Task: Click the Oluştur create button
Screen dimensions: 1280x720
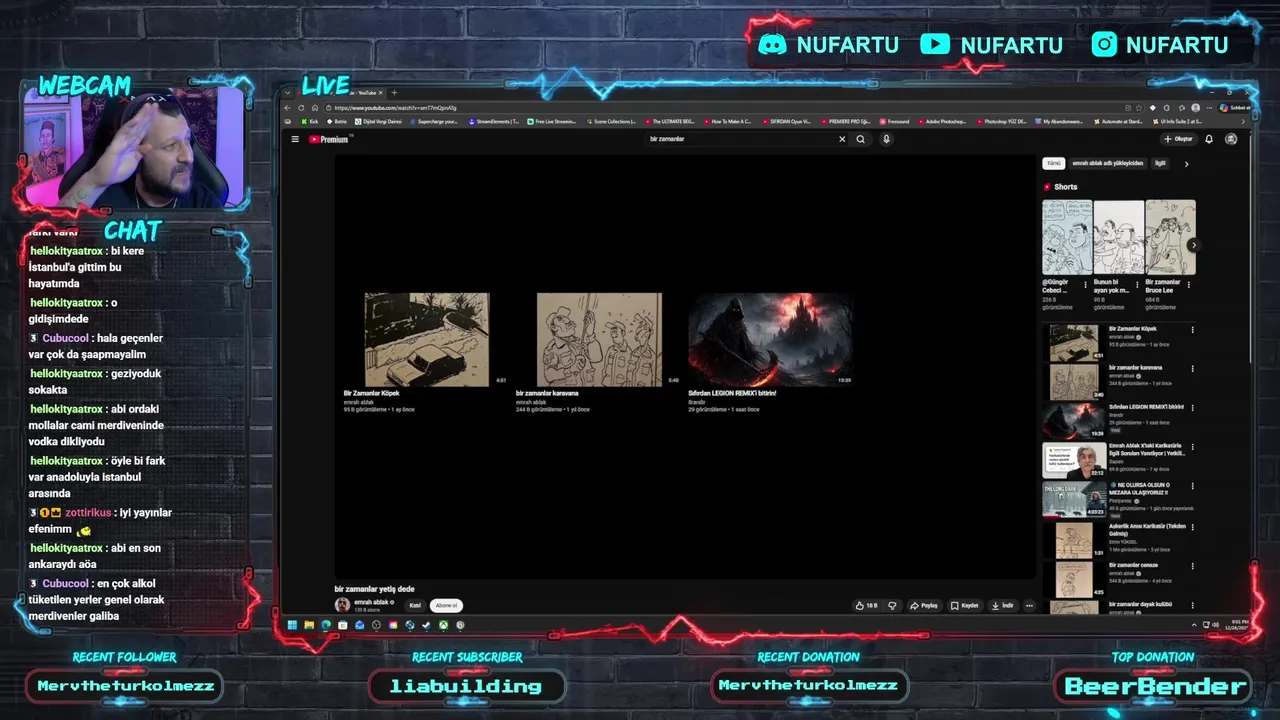Action: [x=1178, y=139]
